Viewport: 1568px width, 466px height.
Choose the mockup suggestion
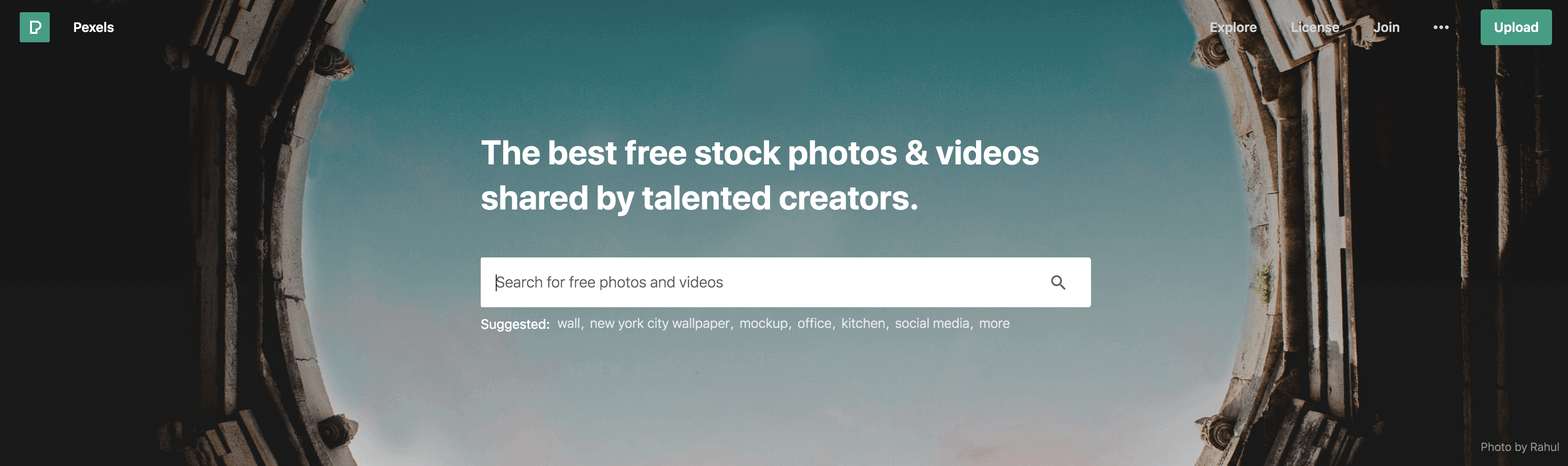(x=763, y=324)
